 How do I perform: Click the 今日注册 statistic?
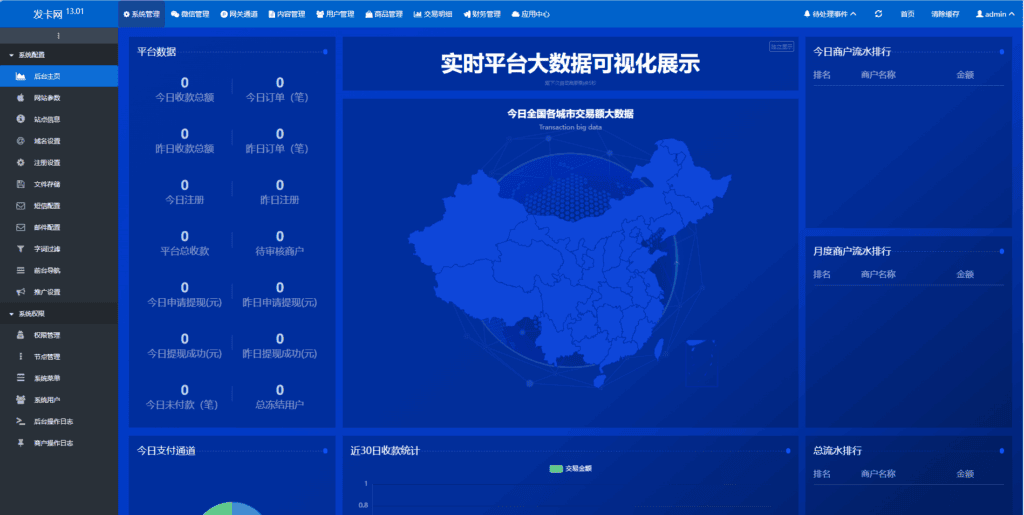point(185,192)
